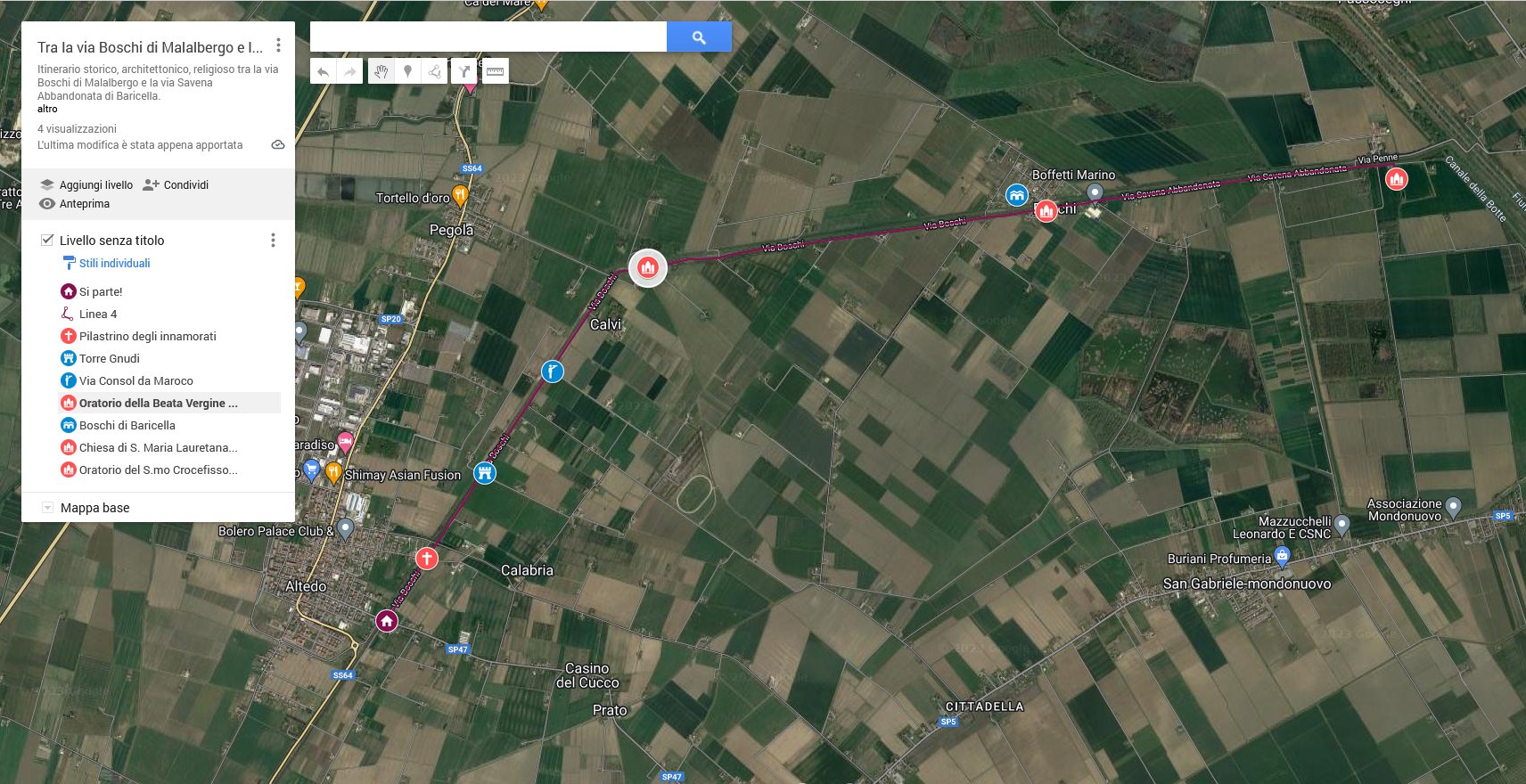The height and width of the screenshot is (784, 1526).
Task: Open the layer options three-dot menu
Action: pyautogui.click(x=273, y=240)
